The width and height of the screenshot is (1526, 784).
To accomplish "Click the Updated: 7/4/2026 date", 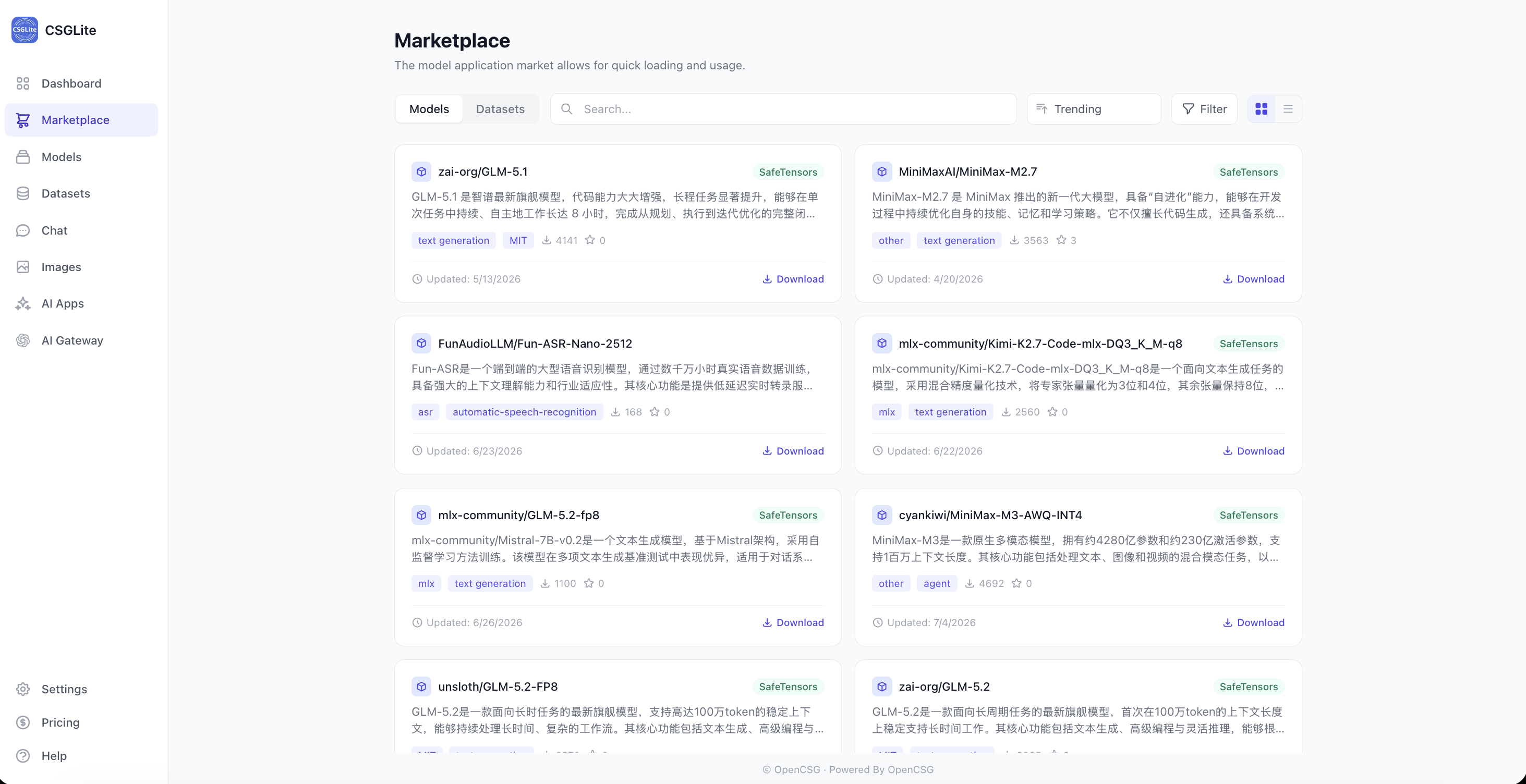I will point(931,622).
